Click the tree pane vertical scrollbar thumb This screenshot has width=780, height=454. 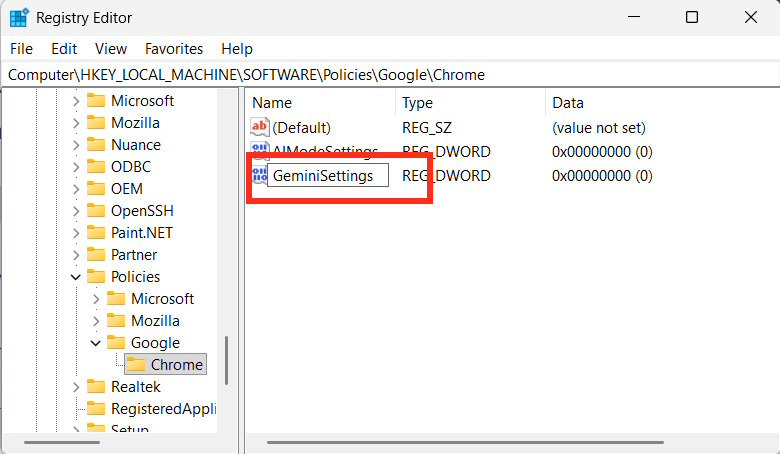227,361
